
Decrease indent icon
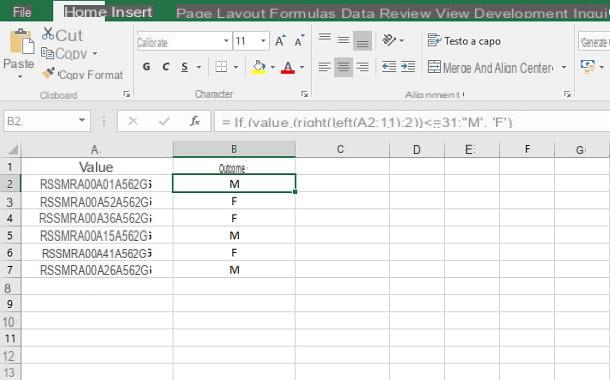pos(389,67)
